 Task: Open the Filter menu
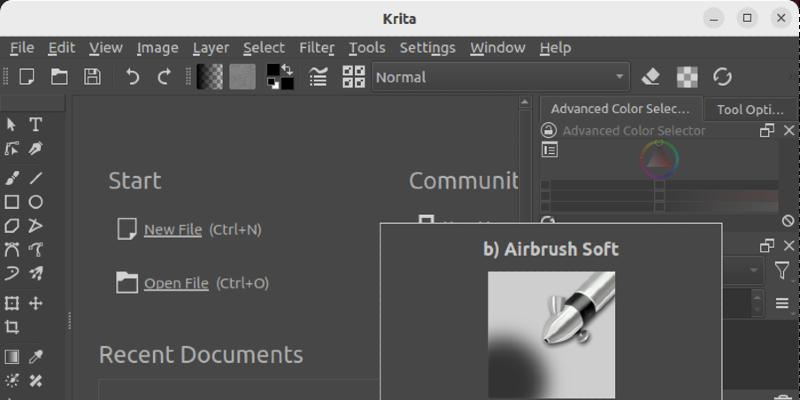[316, 47]
